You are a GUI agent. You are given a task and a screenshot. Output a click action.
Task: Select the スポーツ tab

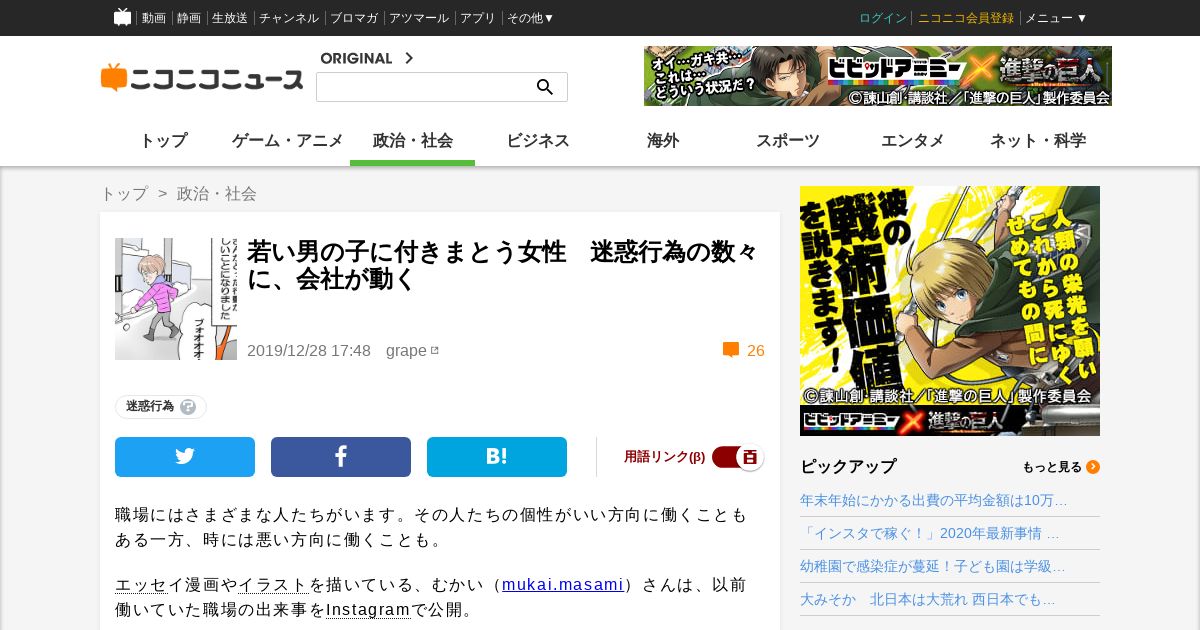pos(787,141)
